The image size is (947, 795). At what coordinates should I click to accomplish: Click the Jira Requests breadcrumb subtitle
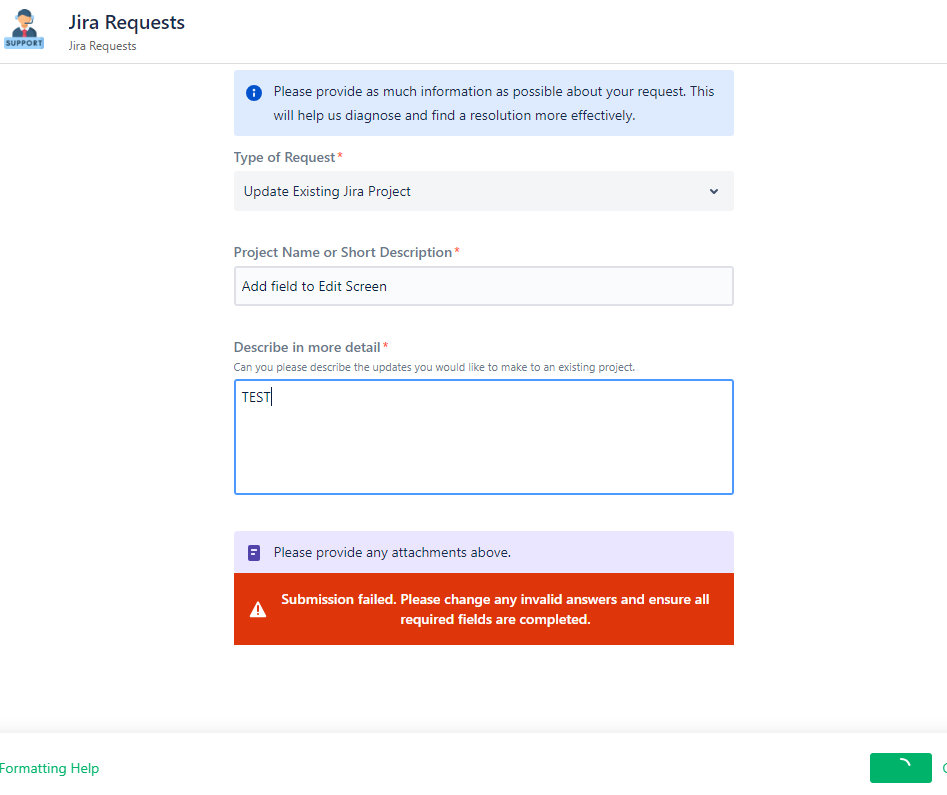pyautogui.click(x=103, y=46)
